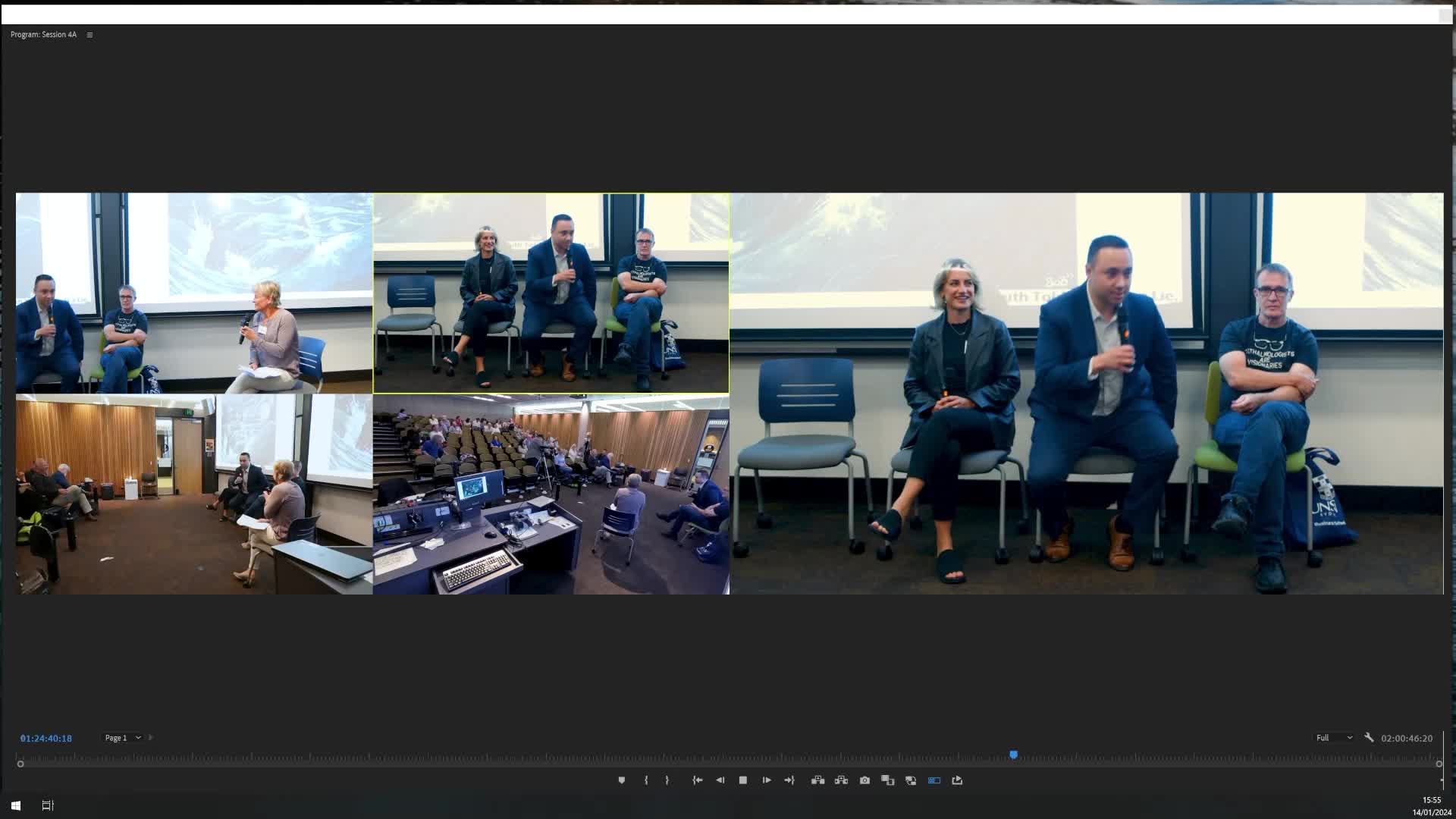Export frame with the camera icon
The height and width of the screenshot is (819, 1456).
(x=864, y=780)
